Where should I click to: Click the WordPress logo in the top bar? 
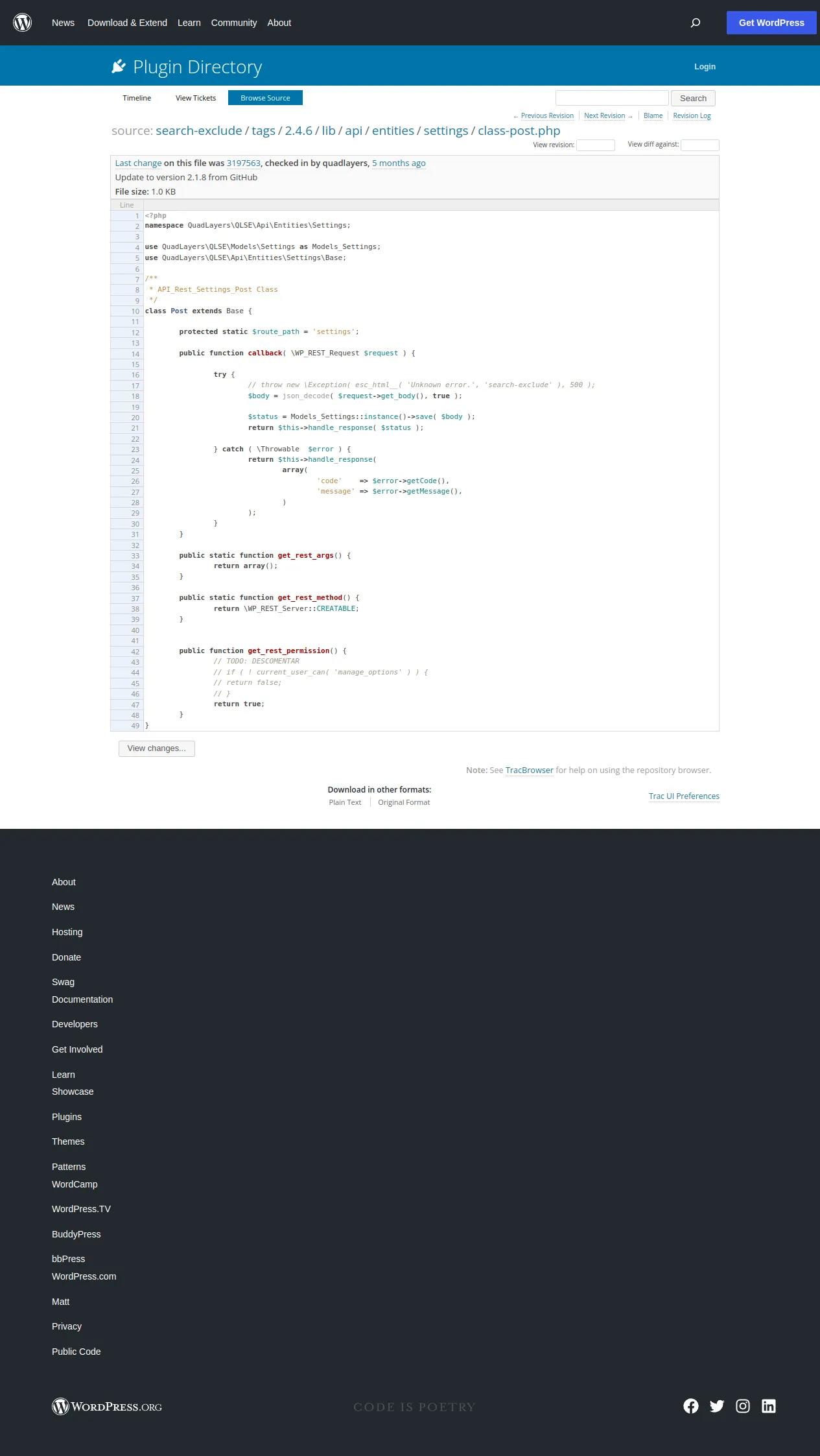[23, 23]
